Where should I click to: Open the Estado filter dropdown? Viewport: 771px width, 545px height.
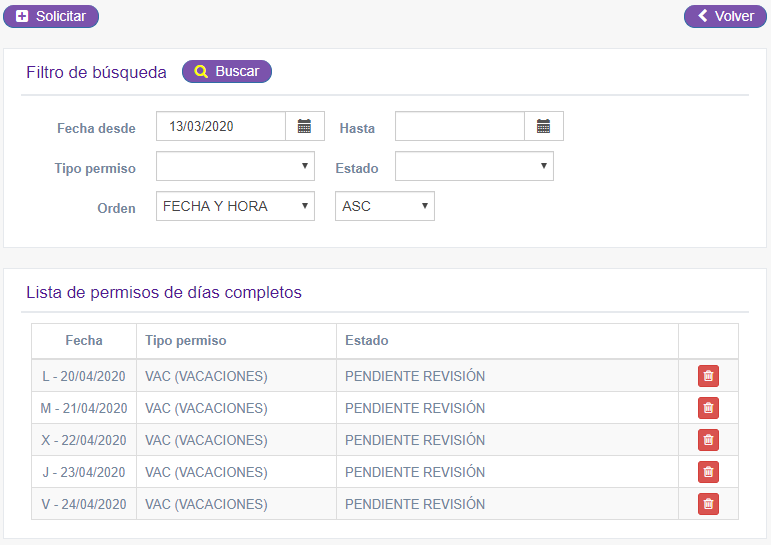tap(474, 166)
